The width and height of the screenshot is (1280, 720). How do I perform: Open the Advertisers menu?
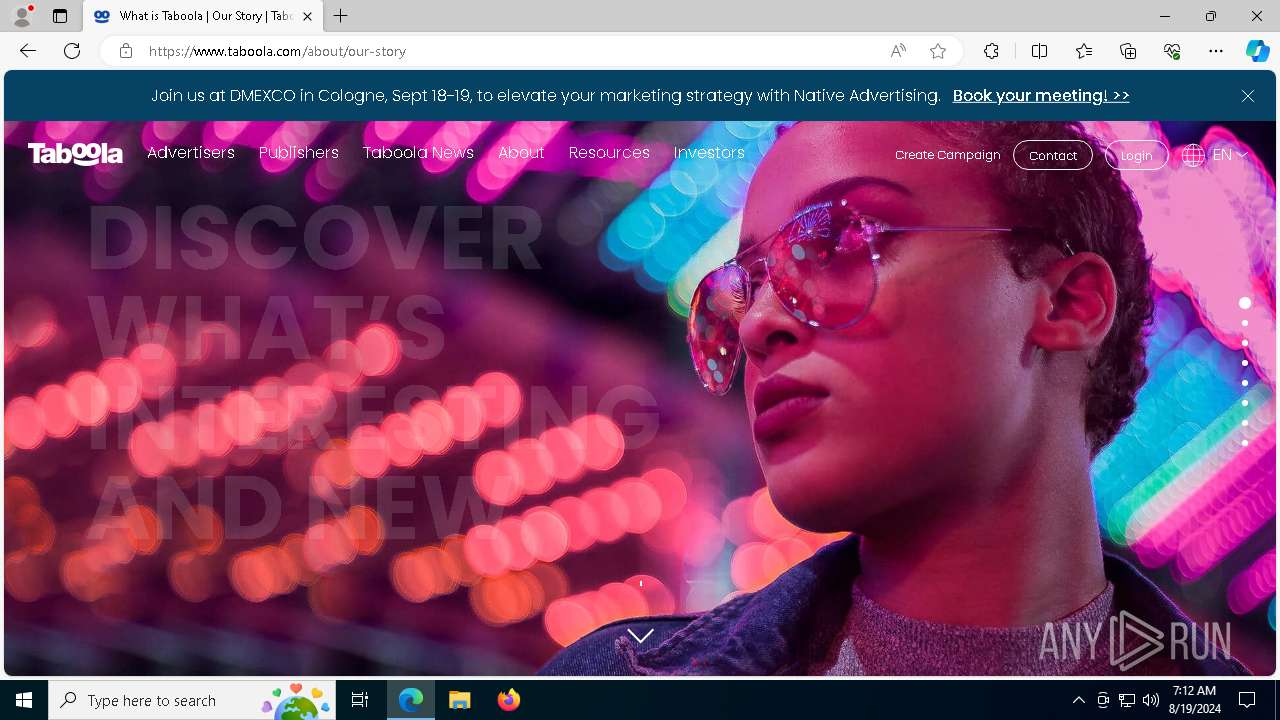click(191, 153)
